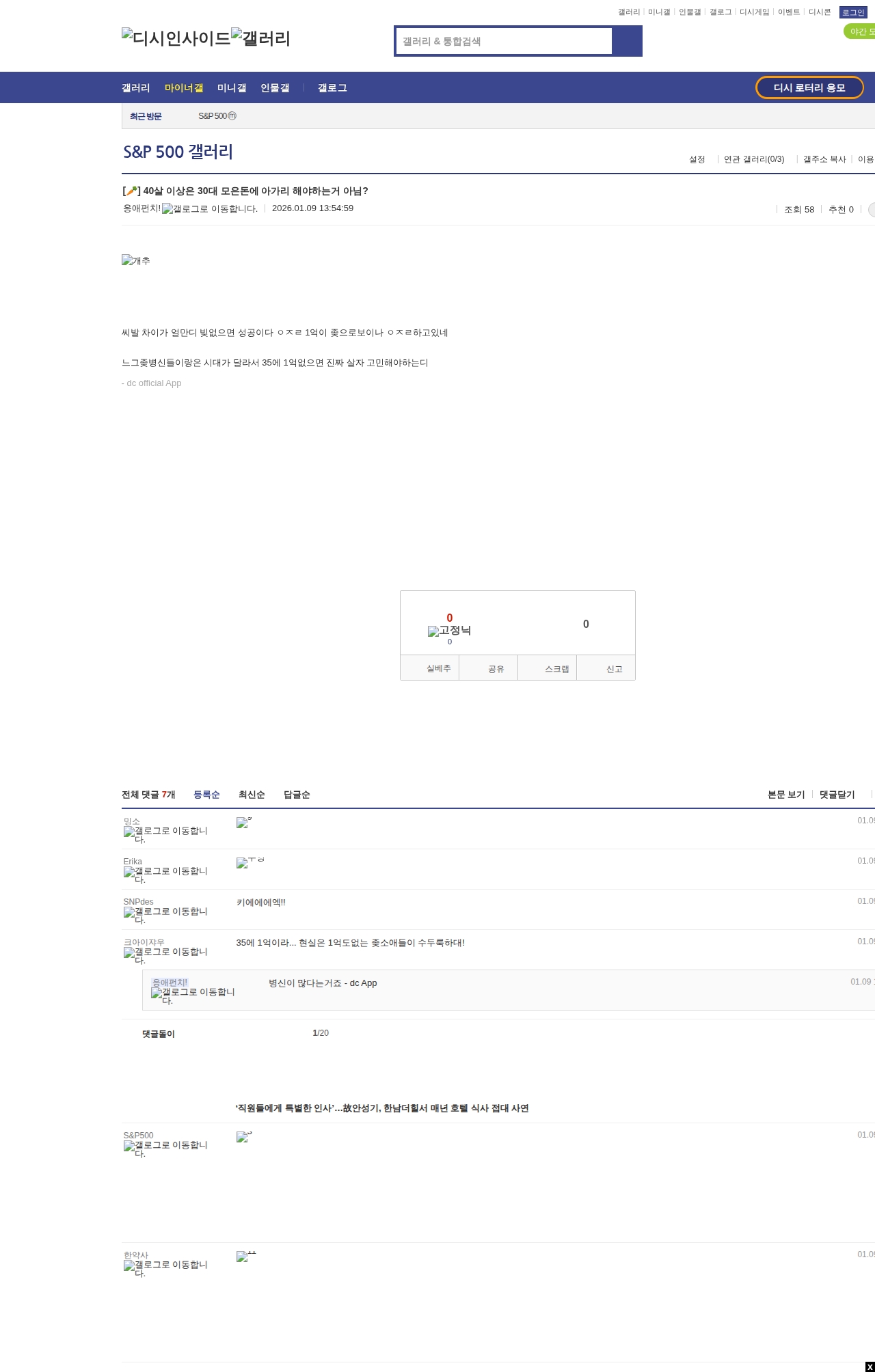The width and height of the screenshot is (875, 1372).
Task: Click the 로그인 button
Action: (x=853, y=12)
